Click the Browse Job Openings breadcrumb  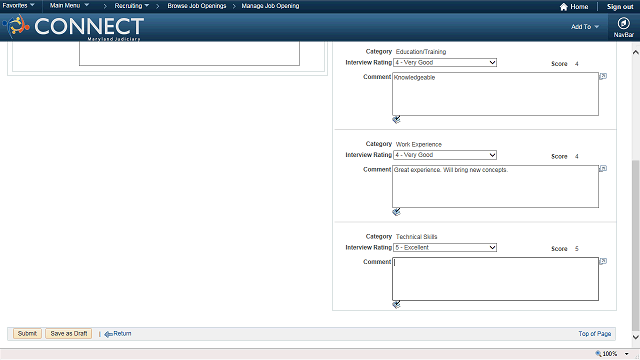pyautogui.click(x=197, y=6)
